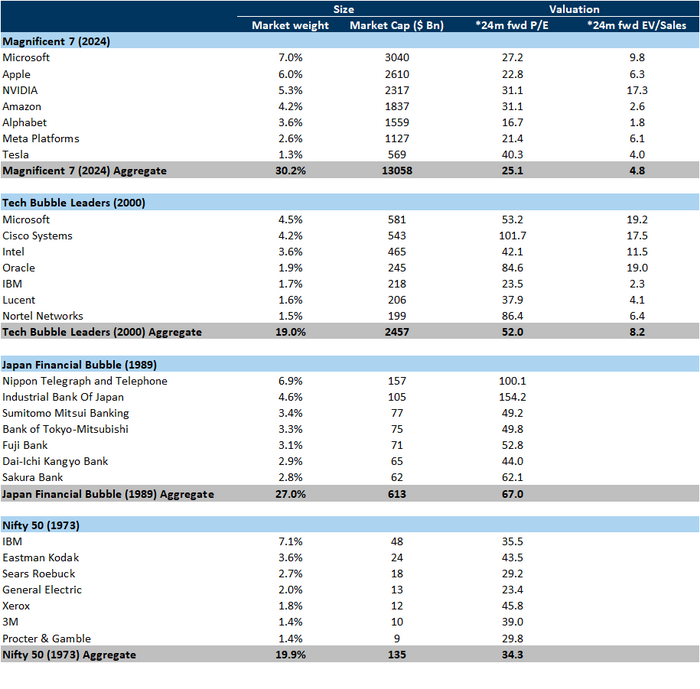Click the Nortel Networks row label
Viewport: 700px width, 689px height.
tap(43, 316)
